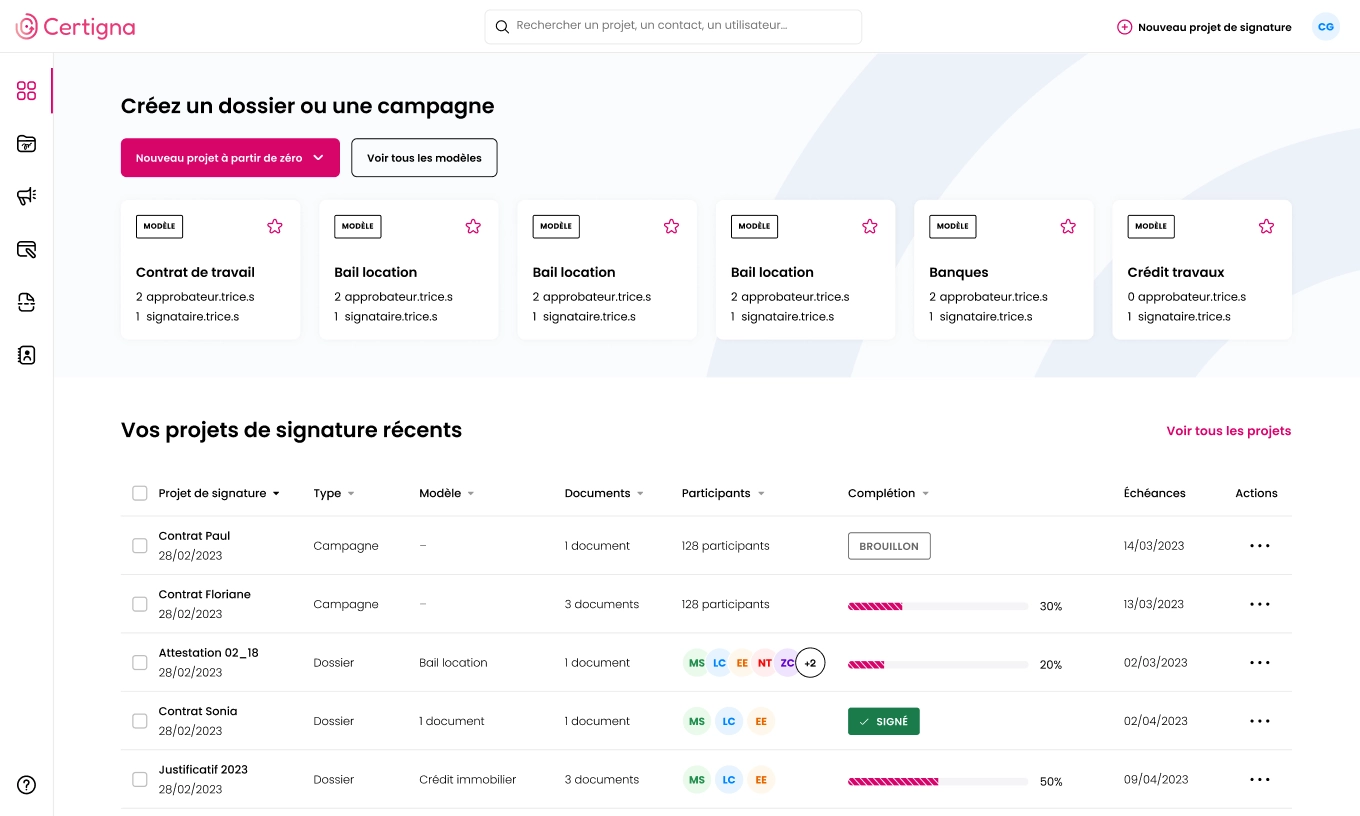Open the document transfer icon in sidebar
The width and height of the screenshot is (1360, 816).
[x=27, y=302]
